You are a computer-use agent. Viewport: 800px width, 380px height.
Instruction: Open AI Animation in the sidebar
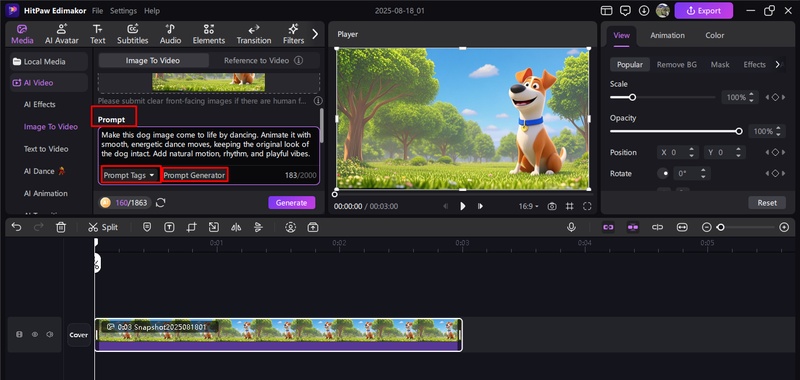point(45,193)
